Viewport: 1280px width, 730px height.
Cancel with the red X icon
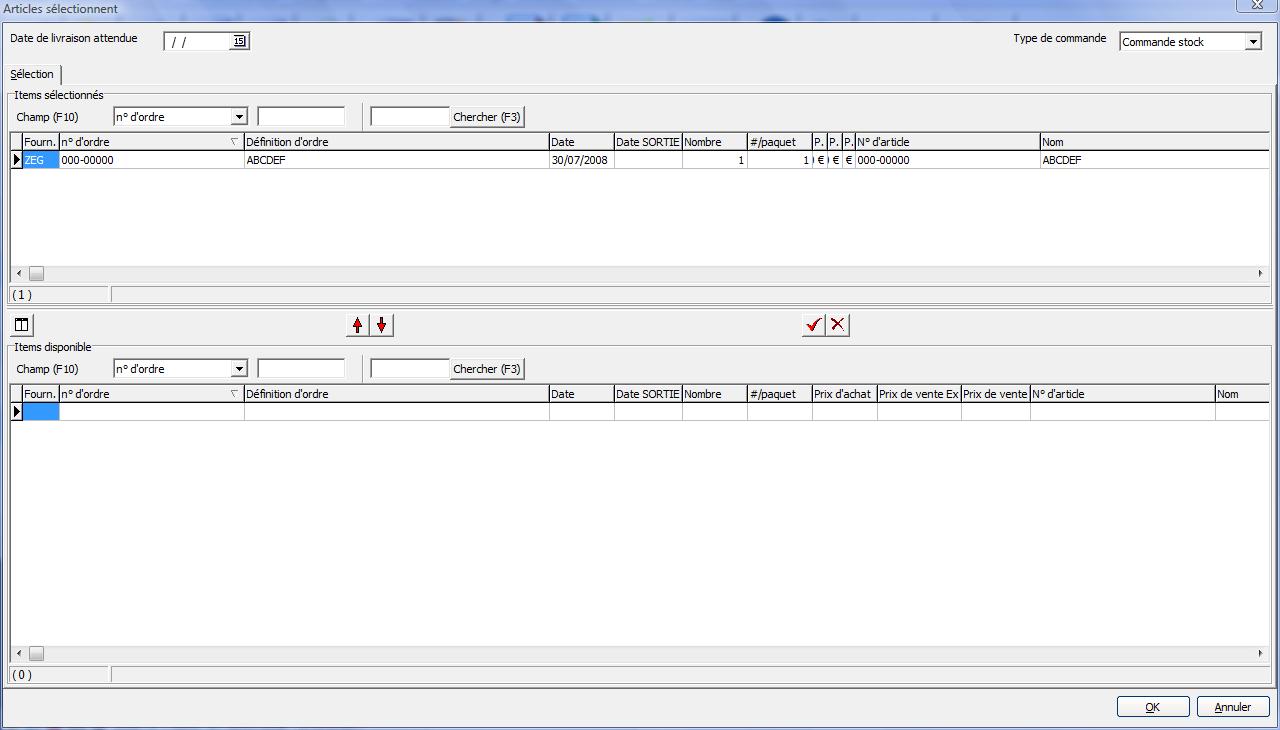(838, 325)
